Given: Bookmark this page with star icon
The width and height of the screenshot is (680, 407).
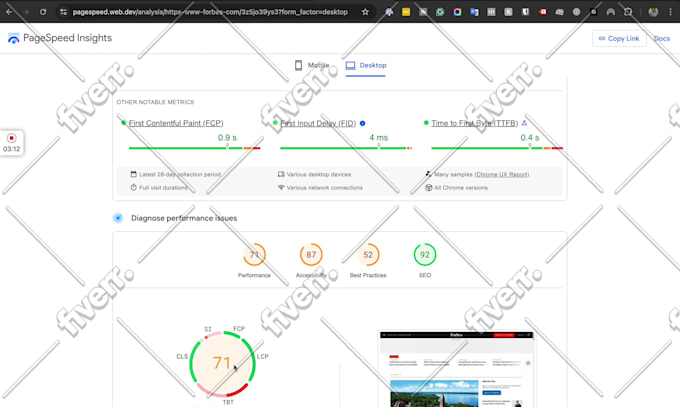Looking at the screenshot, I should click(365, 12).
